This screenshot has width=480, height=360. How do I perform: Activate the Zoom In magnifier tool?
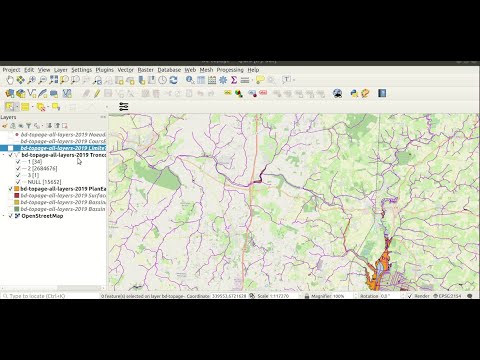pos(32,80)
